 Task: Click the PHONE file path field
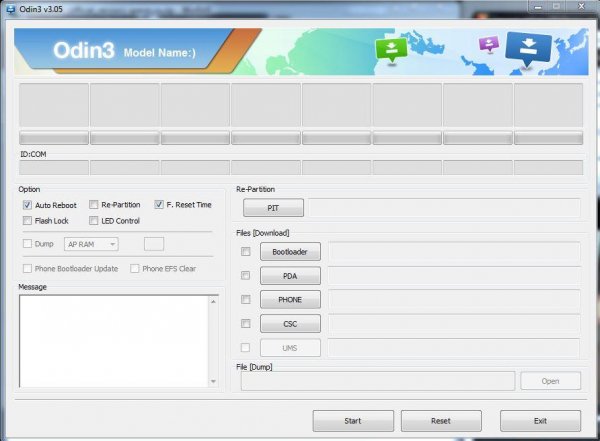tap(454, 299)
